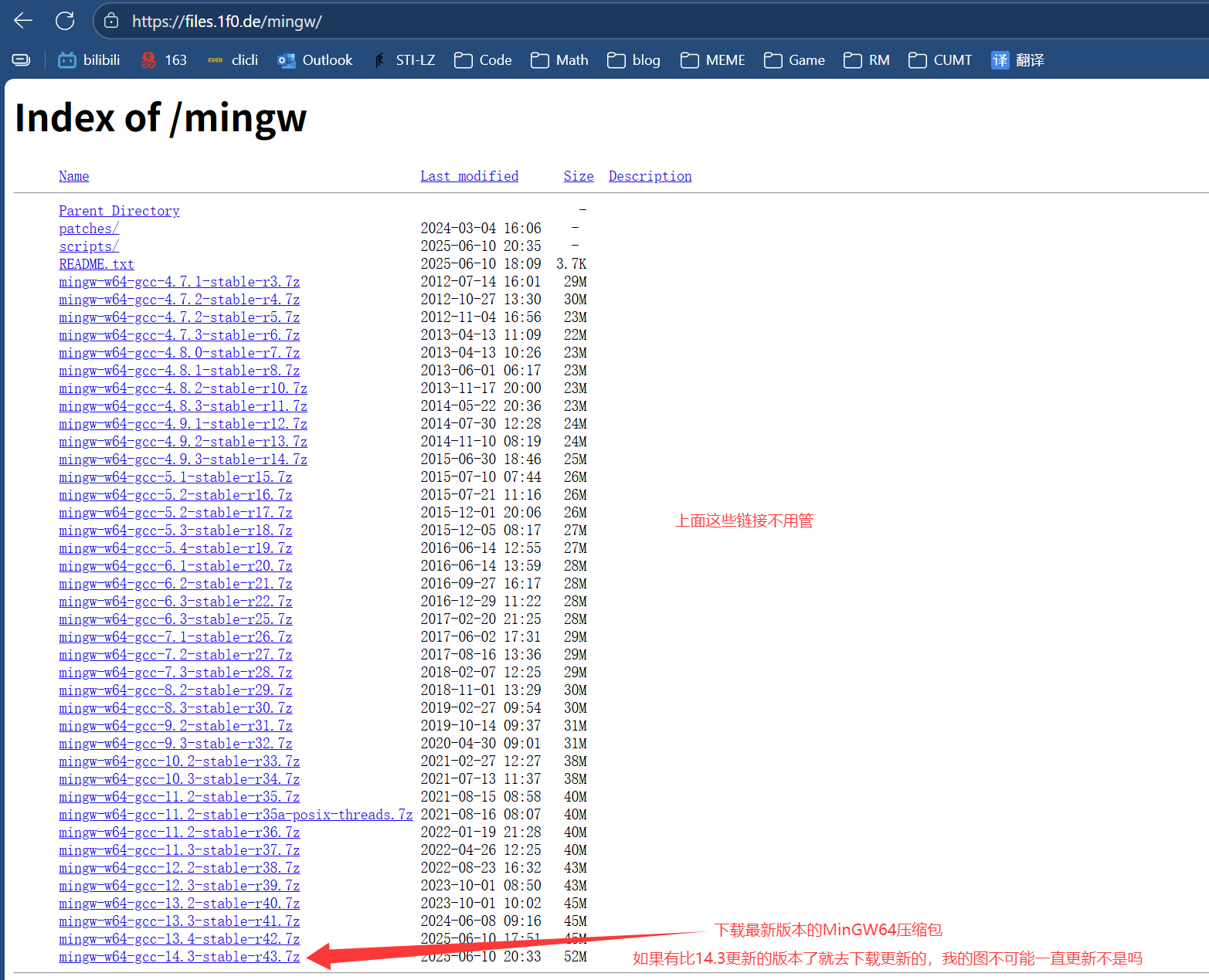This screenshot has width=1209, height=980.
Task: Reload the page with refresh icon
Action: click(x=65, y=21)
